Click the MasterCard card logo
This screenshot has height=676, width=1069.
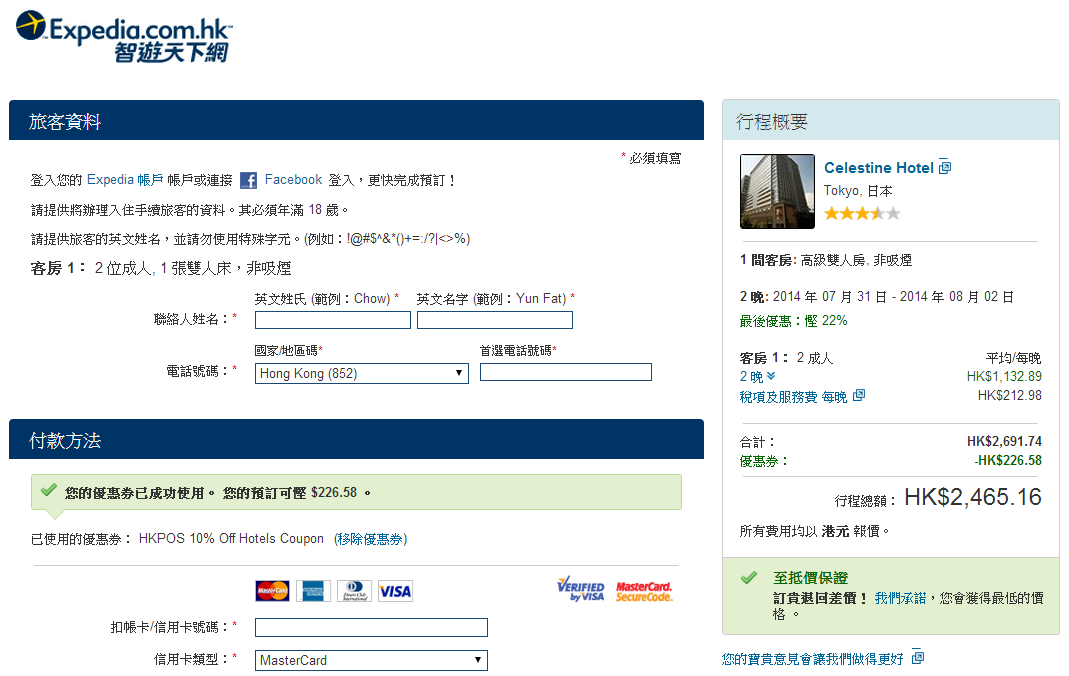[x=272, y=591]
